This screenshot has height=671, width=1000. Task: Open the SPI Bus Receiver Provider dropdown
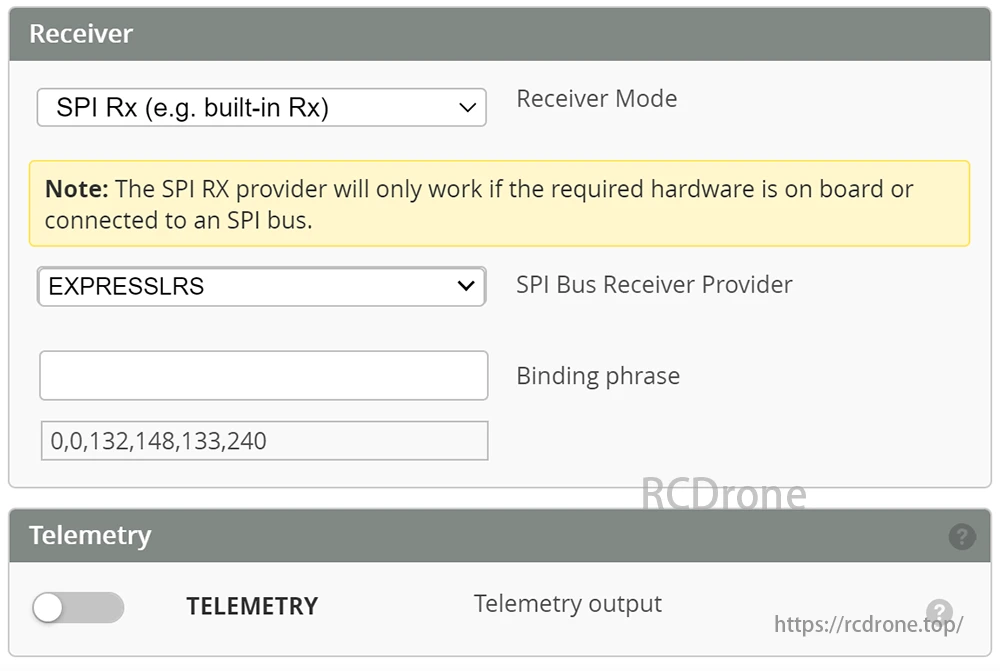tap(260, 285)
